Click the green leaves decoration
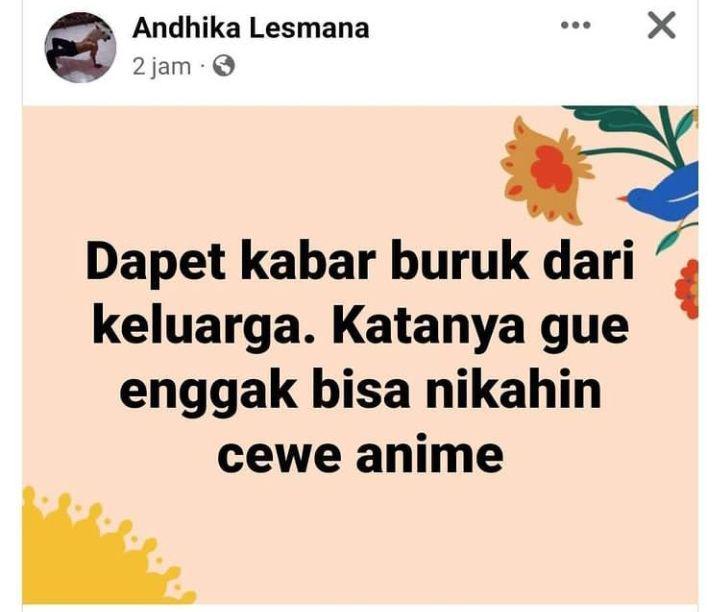 643,133
